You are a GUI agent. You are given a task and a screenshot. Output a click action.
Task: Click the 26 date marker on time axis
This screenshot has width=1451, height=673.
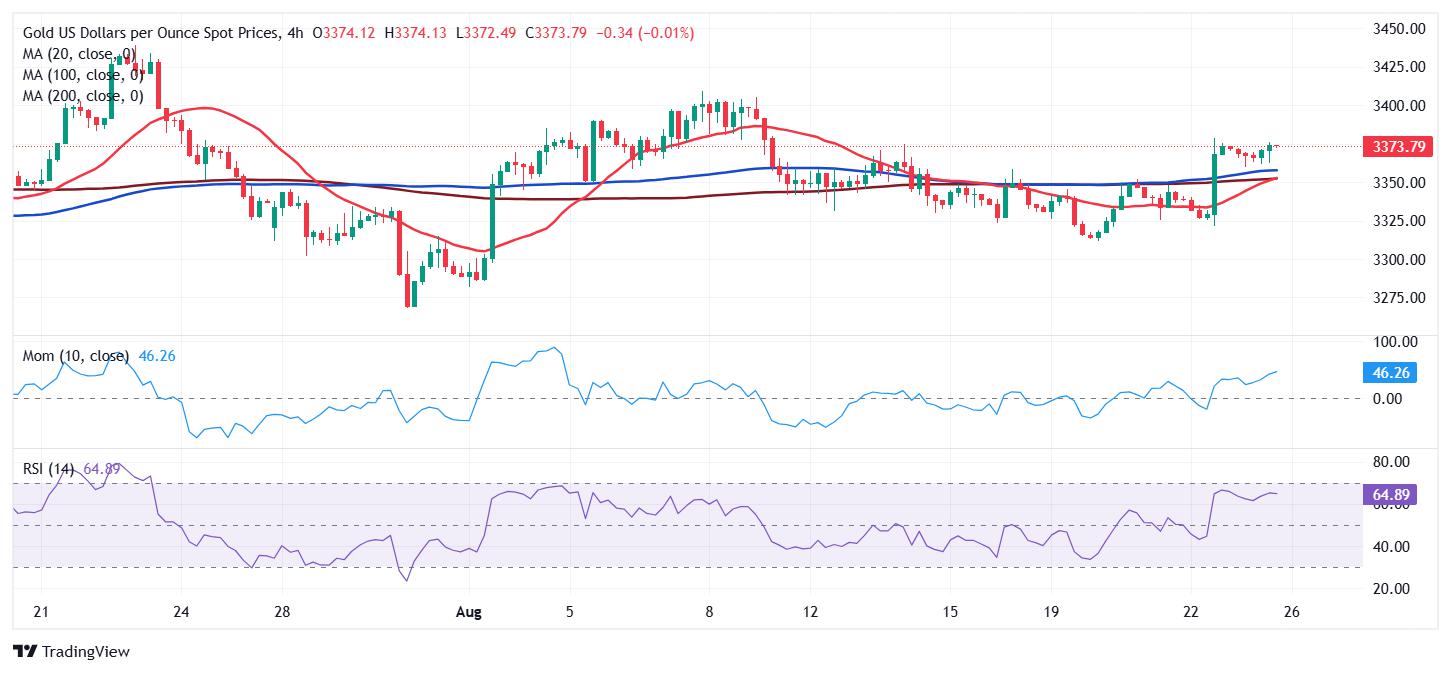[x=1290, y=612]
